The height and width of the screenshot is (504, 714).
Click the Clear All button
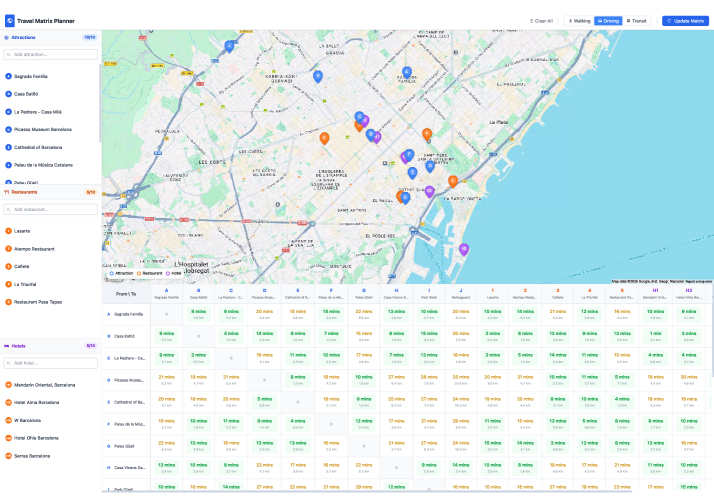click(541, 20)
